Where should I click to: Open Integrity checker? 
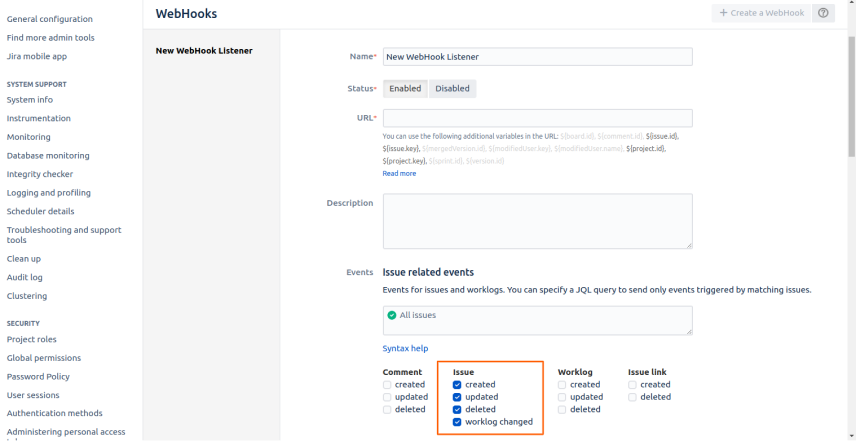click(x=40, y=174)
